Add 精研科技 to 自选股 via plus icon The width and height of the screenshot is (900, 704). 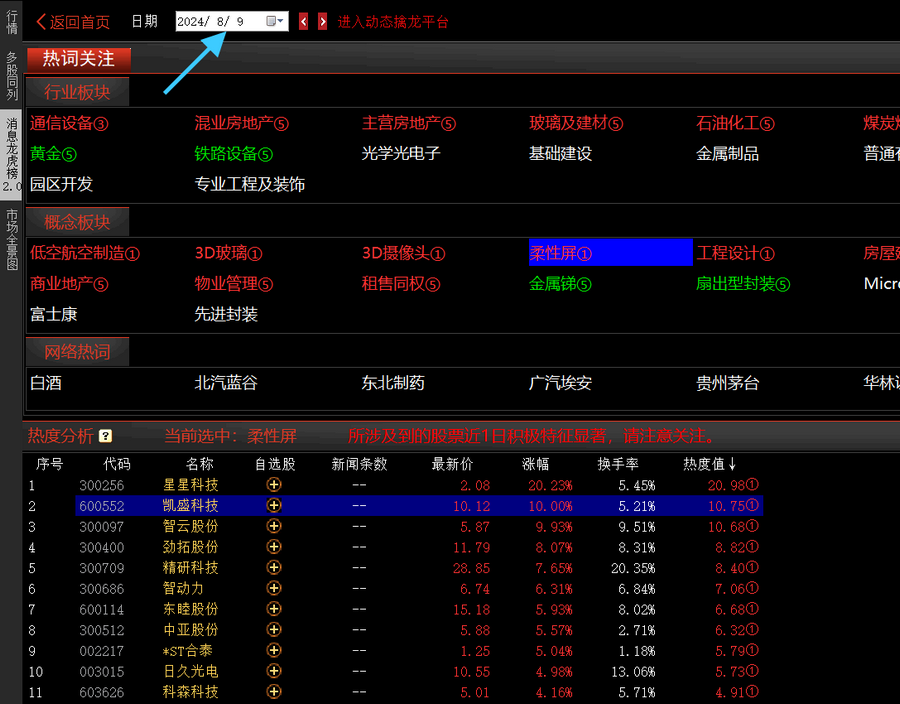274,568
